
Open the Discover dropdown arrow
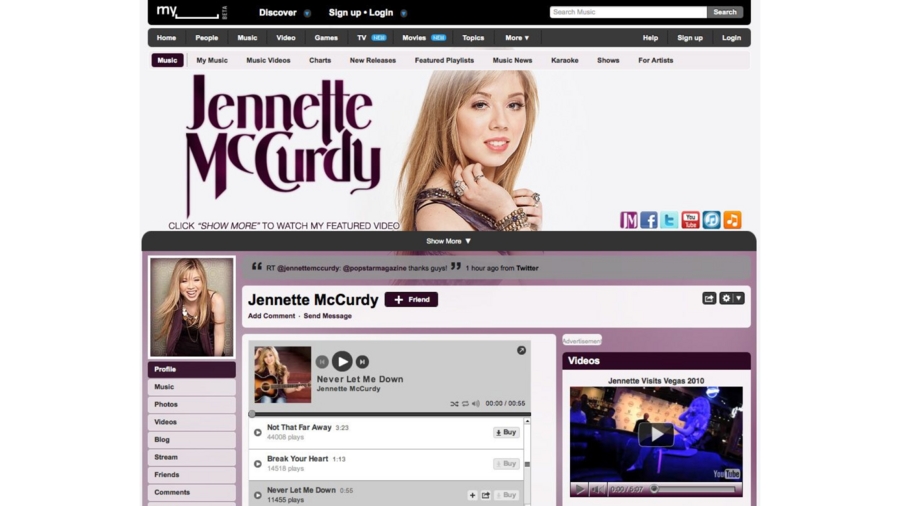click(307, 13)
